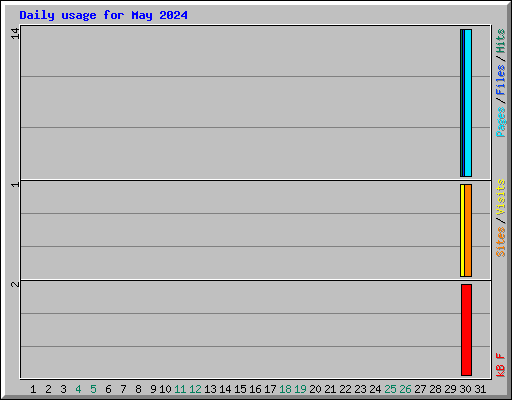Click the 'Visits' legend label

pyautogui.click(x=500, y=197)
